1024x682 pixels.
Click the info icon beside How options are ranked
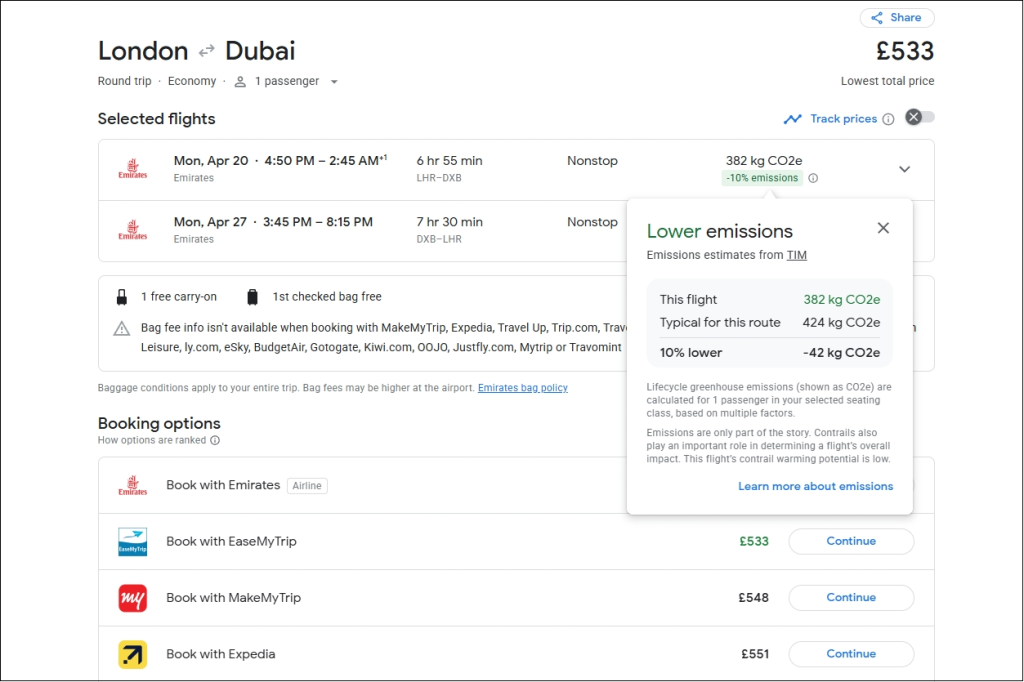pos(215,440)
